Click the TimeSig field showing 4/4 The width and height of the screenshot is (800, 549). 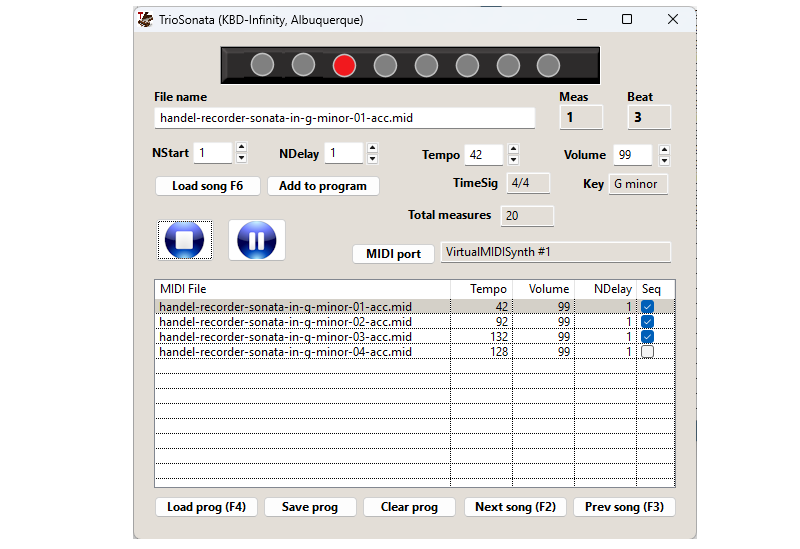coord(528,183)
